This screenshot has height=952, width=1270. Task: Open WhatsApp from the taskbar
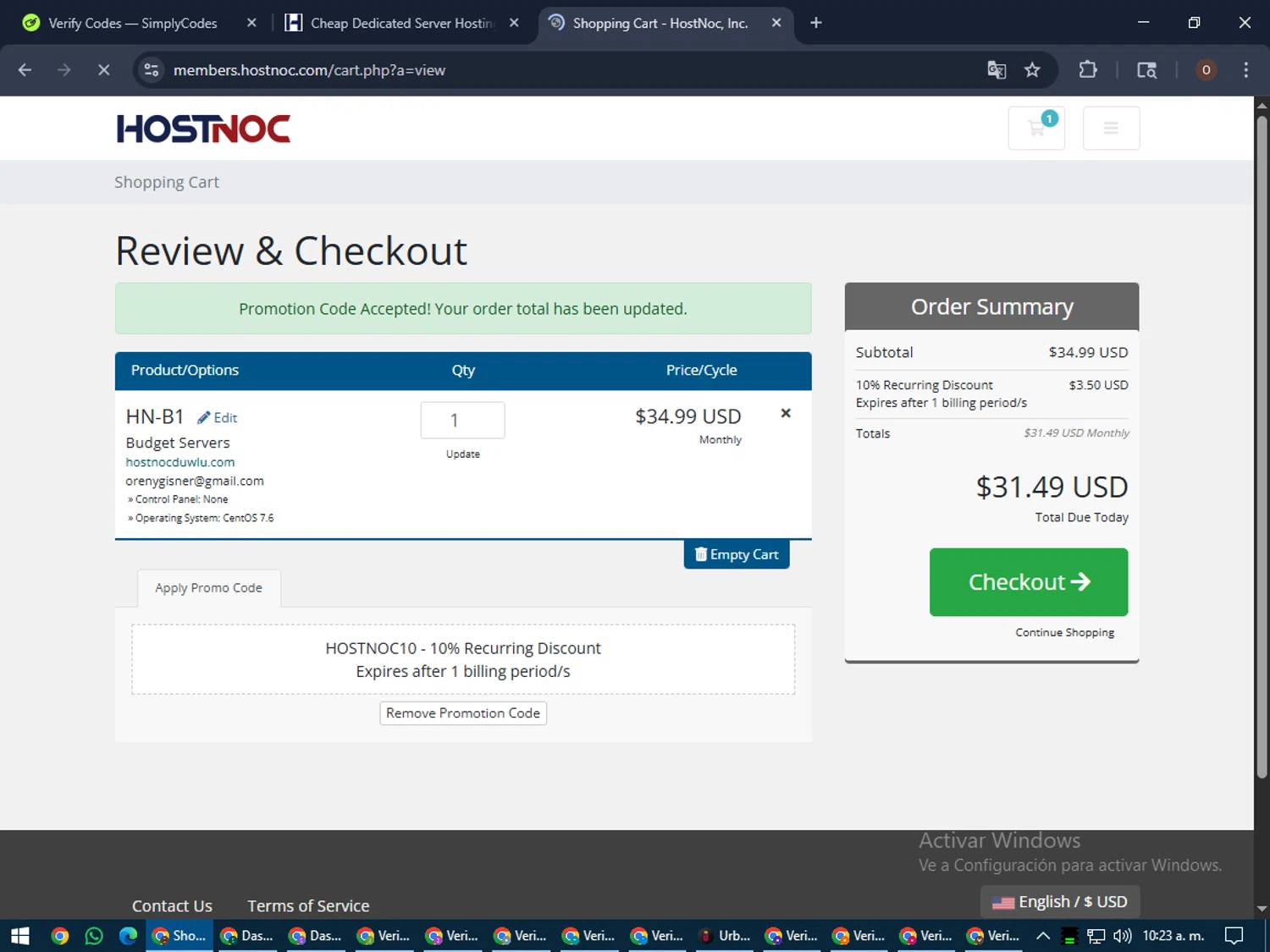coord(94,936)
